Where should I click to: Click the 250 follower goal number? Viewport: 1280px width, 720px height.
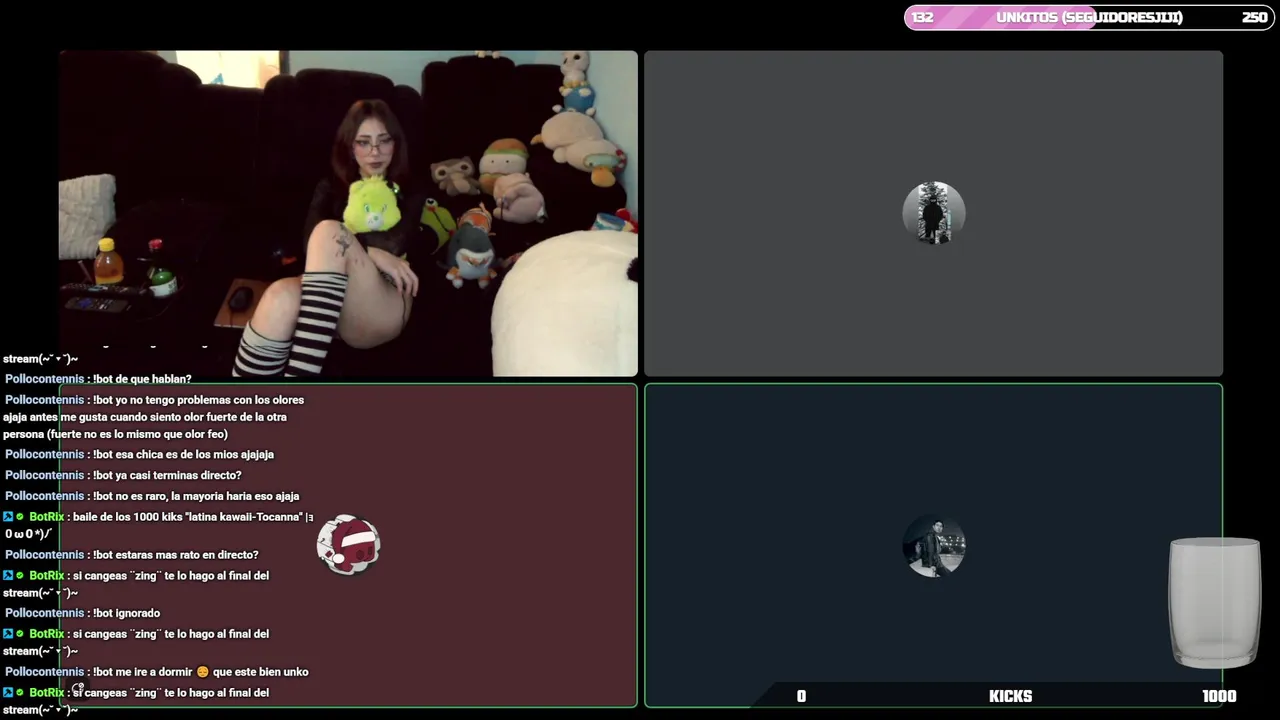click(x=1254, y=17)
